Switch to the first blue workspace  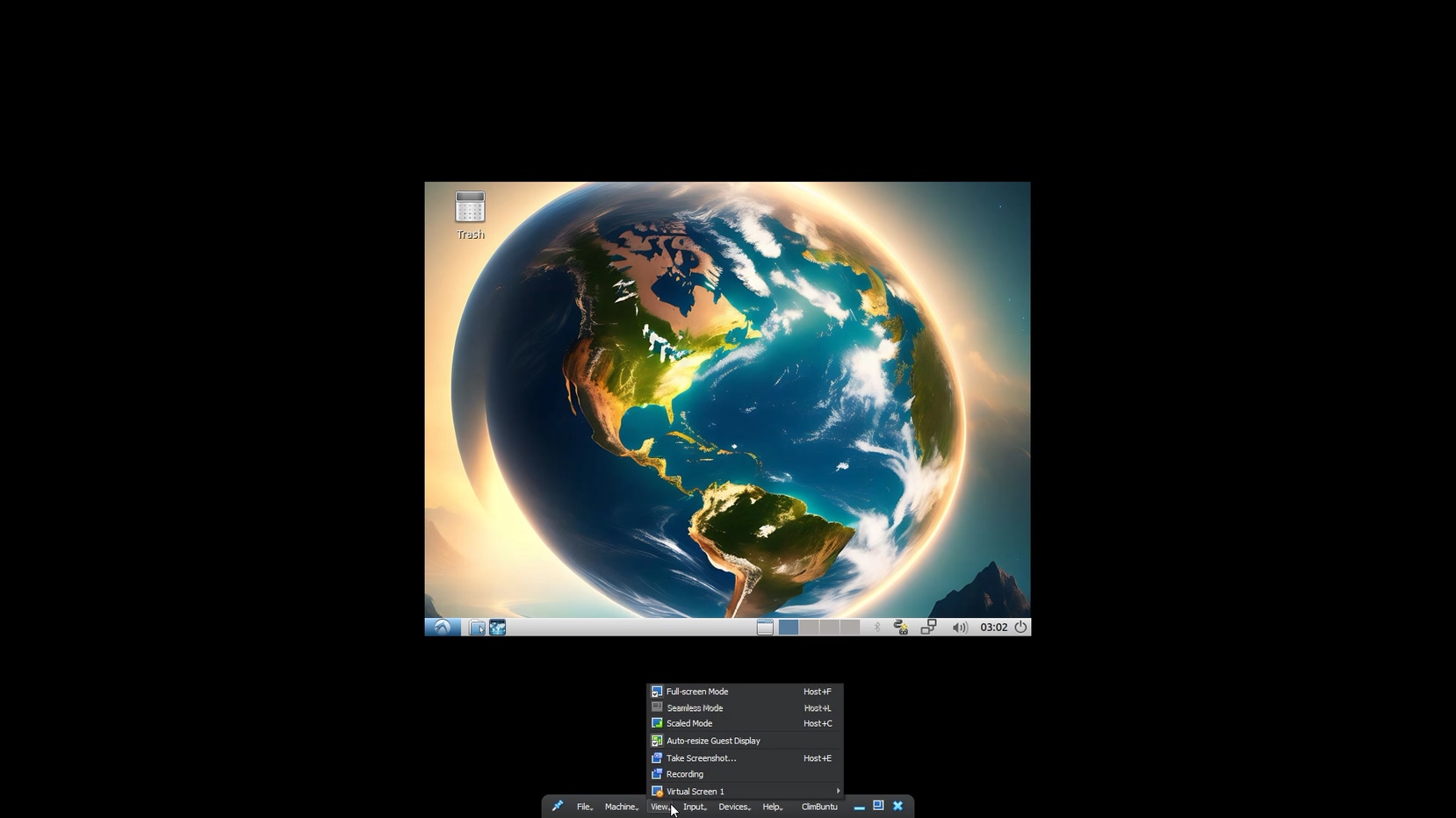(x=789, y=627)
